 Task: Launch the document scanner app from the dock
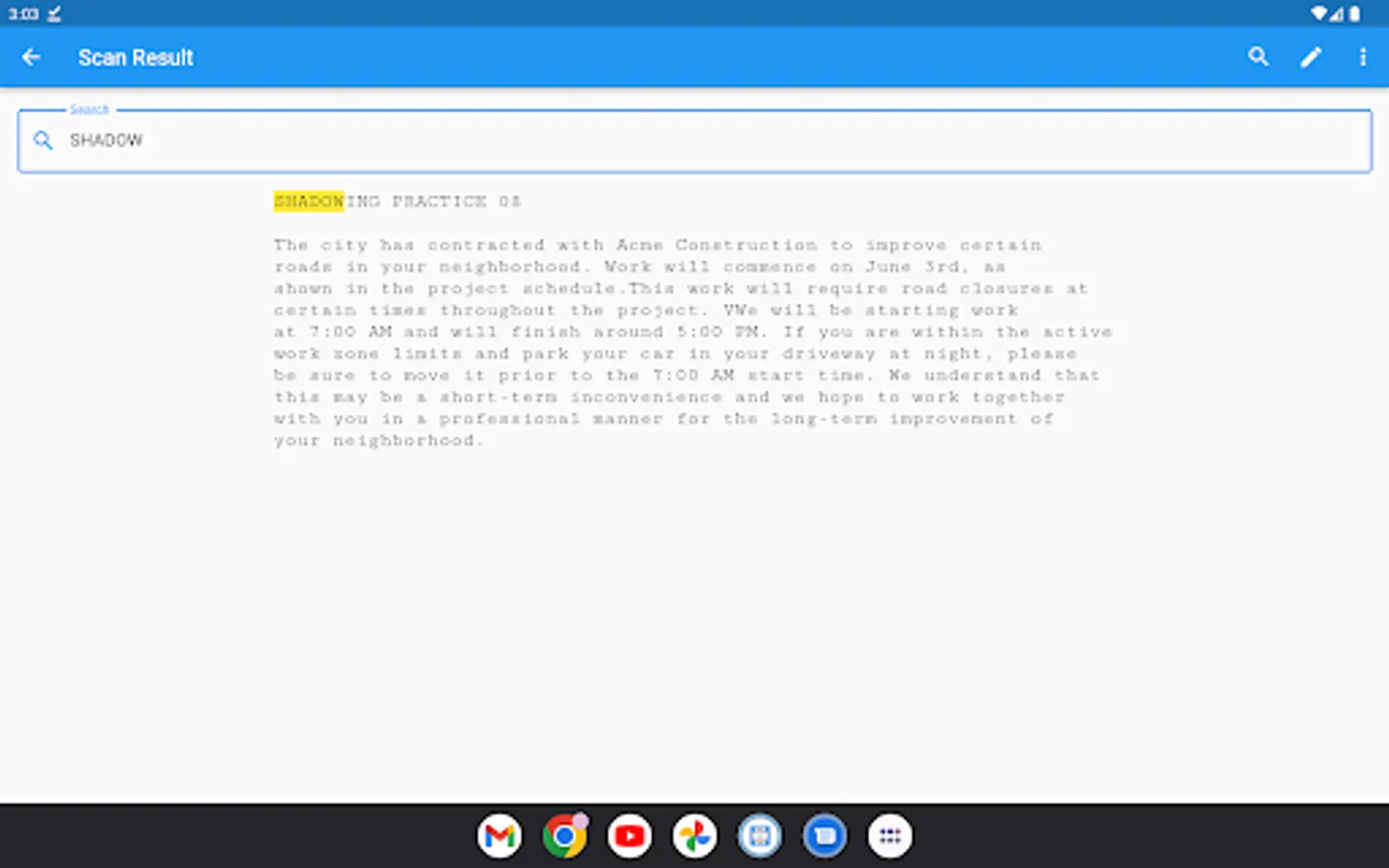(759, 835)
